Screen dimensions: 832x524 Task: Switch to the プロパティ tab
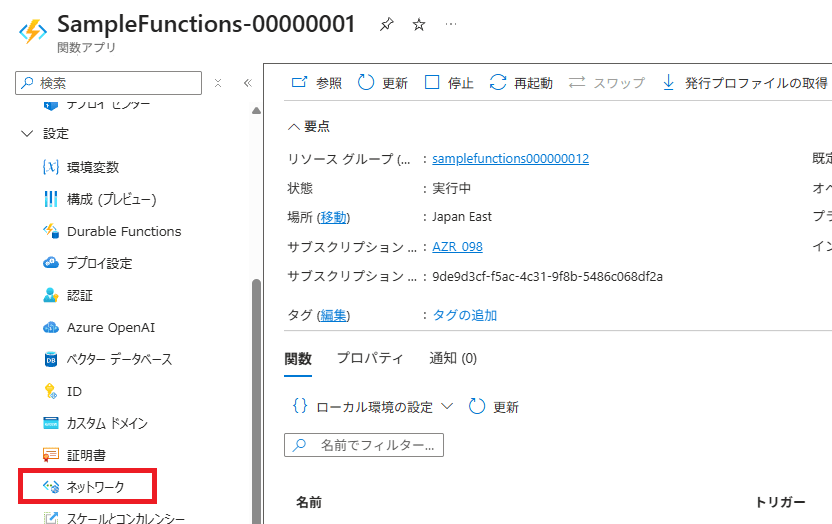pos(369,358)
